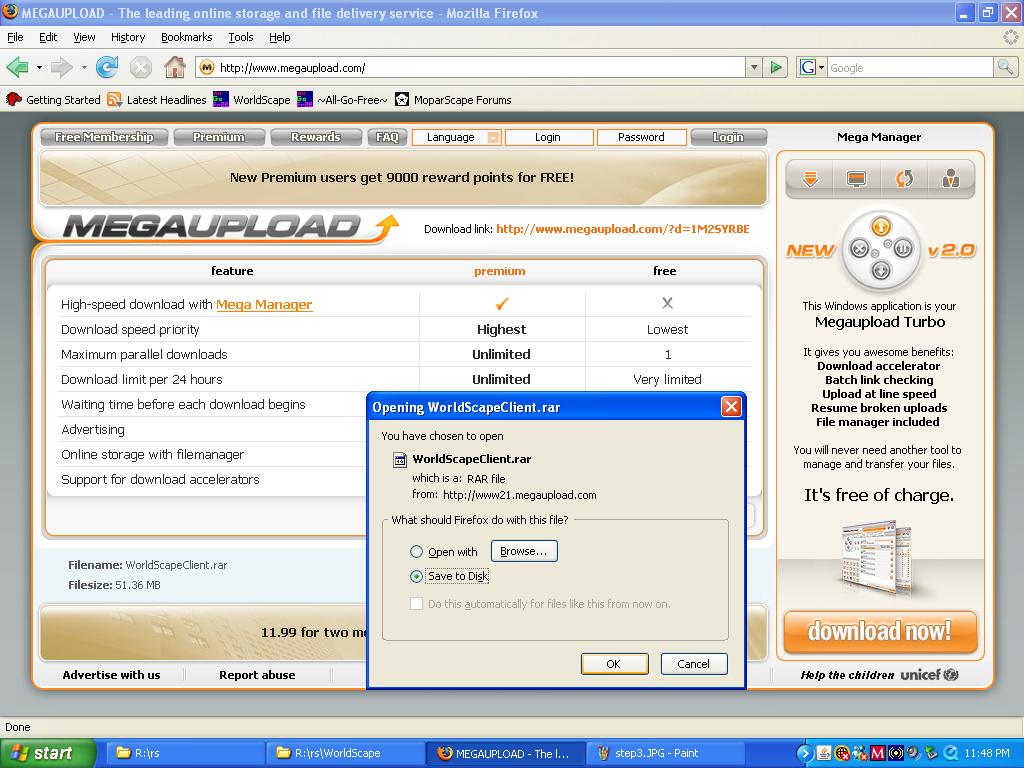Viewport: 1024px width, 768px height.
Task: Open the Forward button history dropdown arrow
Action: coord(84,67)
